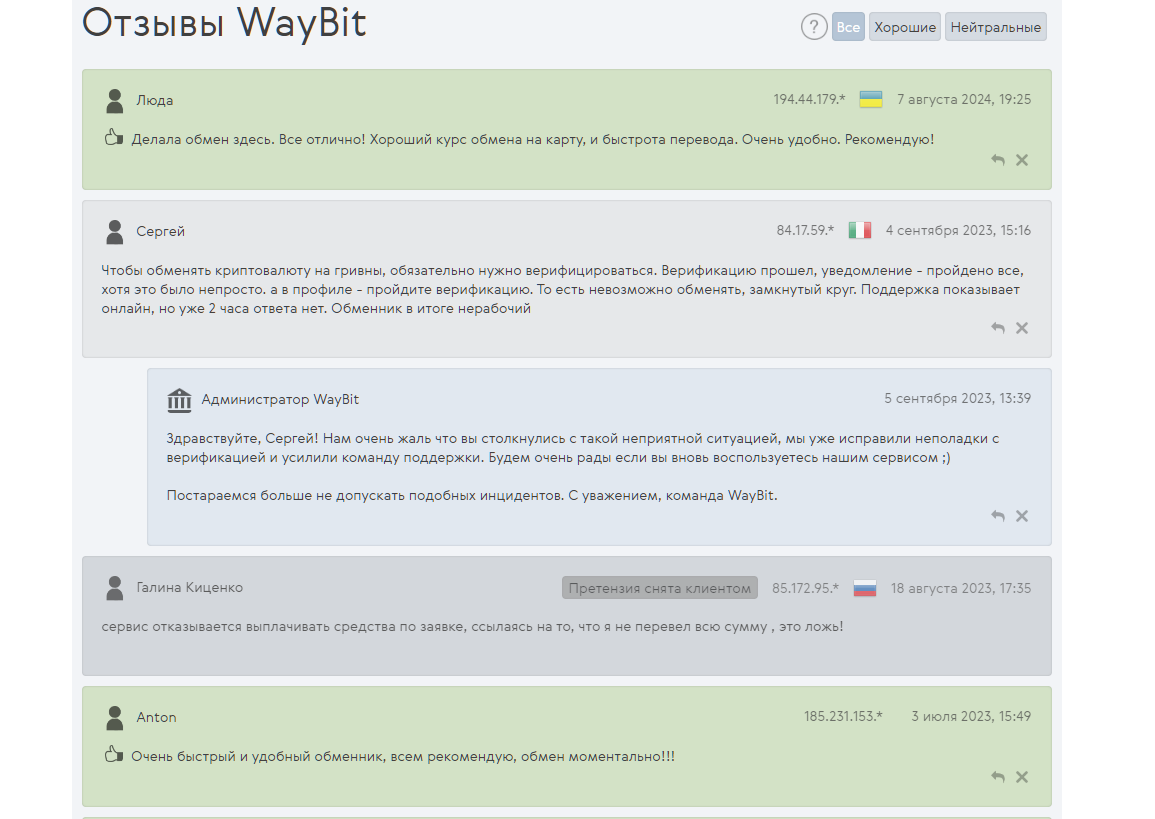Click the thumbs-up icon in Люда's review
Image resolution: width=1155 pixels, height=819 pixels.
[113, 137]
